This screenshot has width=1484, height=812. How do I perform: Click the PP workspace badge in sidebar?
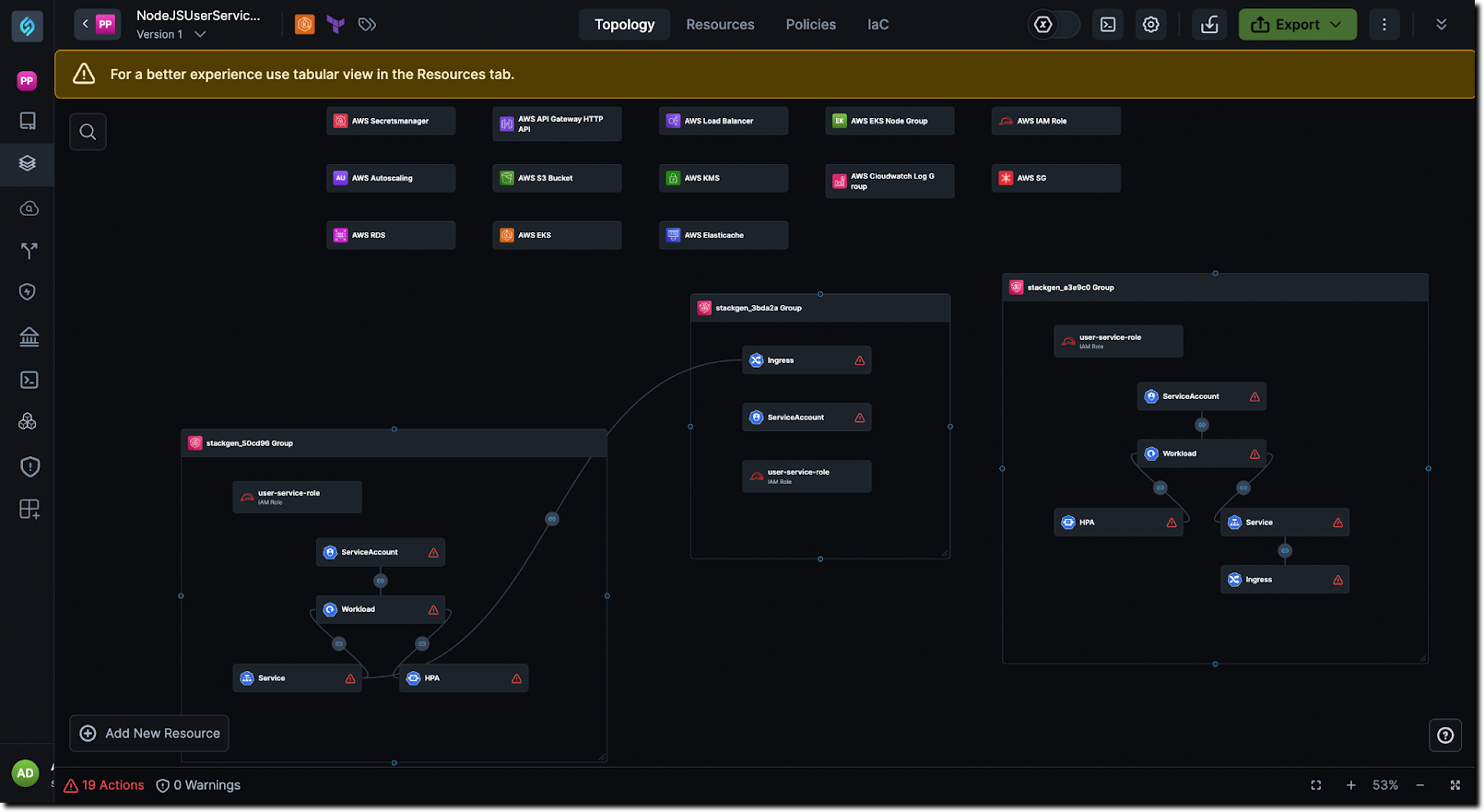pyautogui.click(x=27, y=80)
